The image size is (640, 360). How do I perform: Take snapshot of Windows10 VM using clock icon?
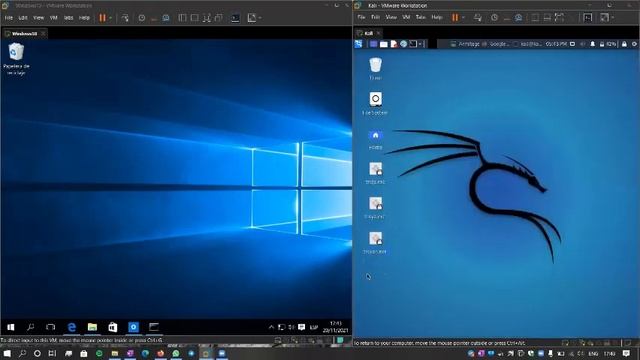click(x=142, y=18)
